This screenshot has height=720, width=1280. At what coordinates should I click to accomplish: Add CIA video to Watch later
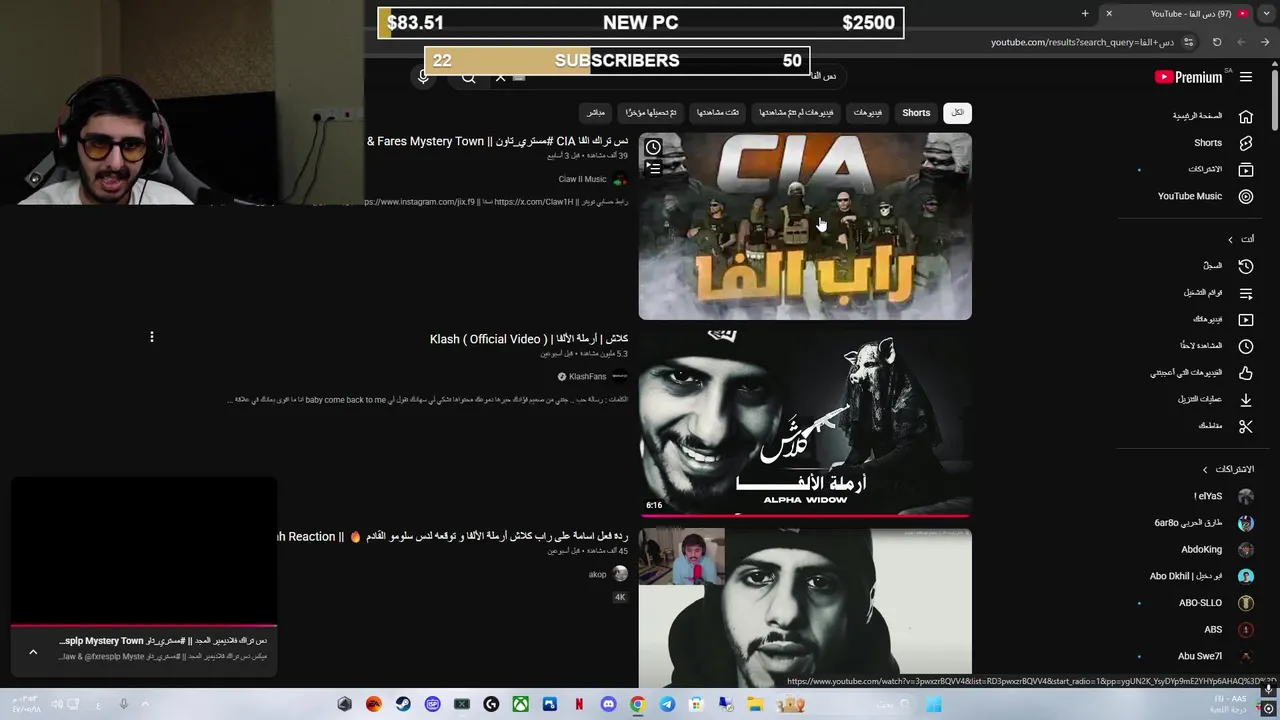tap(653, 148)
